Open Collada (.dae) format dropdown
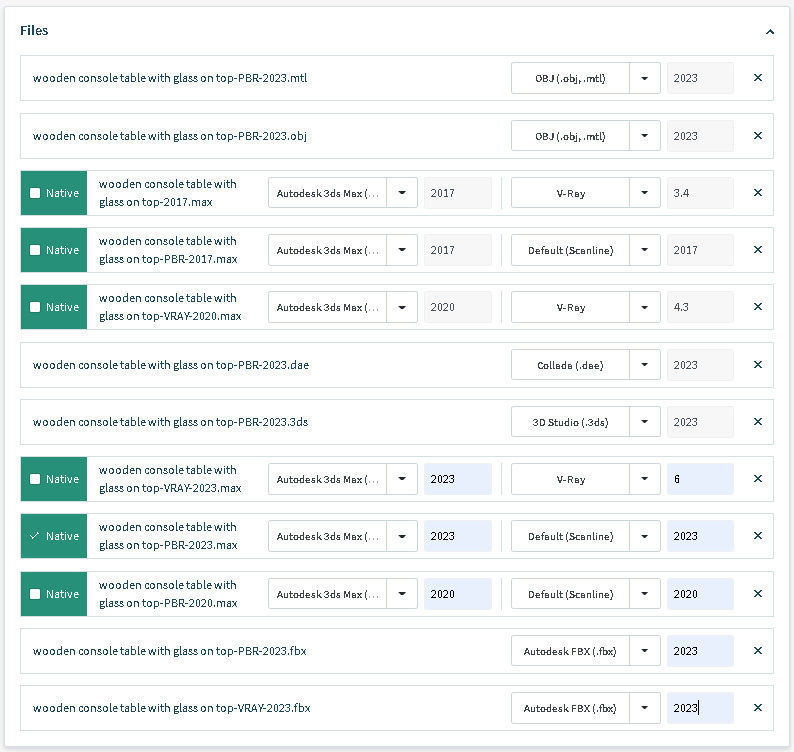This screenshot has width=794, height=752. (645, 365)
